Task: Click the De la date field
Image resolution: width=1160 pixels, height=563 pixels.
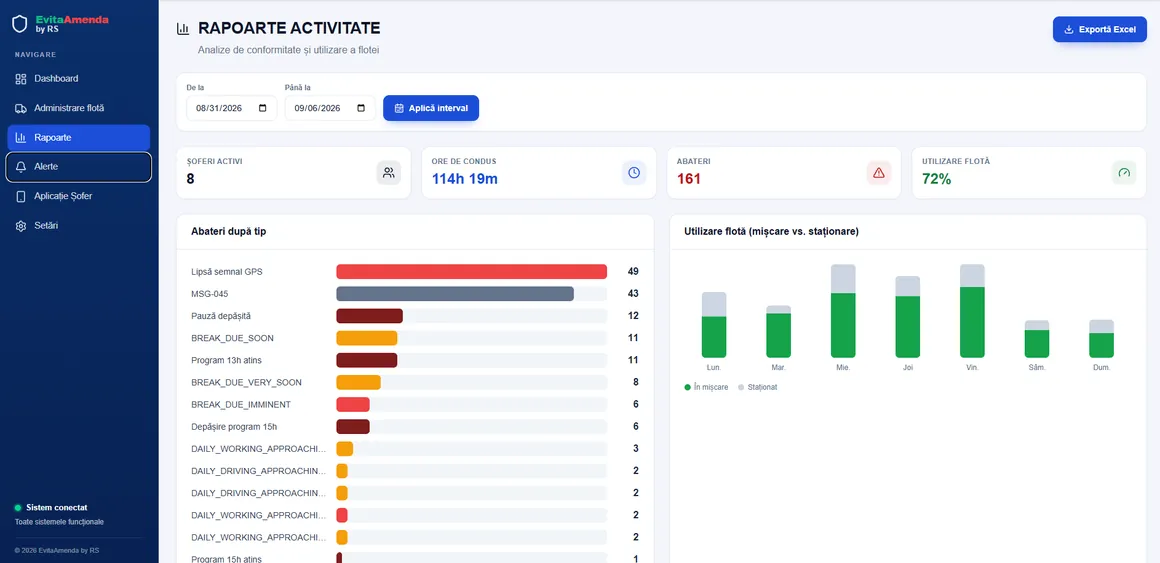Action: coord(232,108)
